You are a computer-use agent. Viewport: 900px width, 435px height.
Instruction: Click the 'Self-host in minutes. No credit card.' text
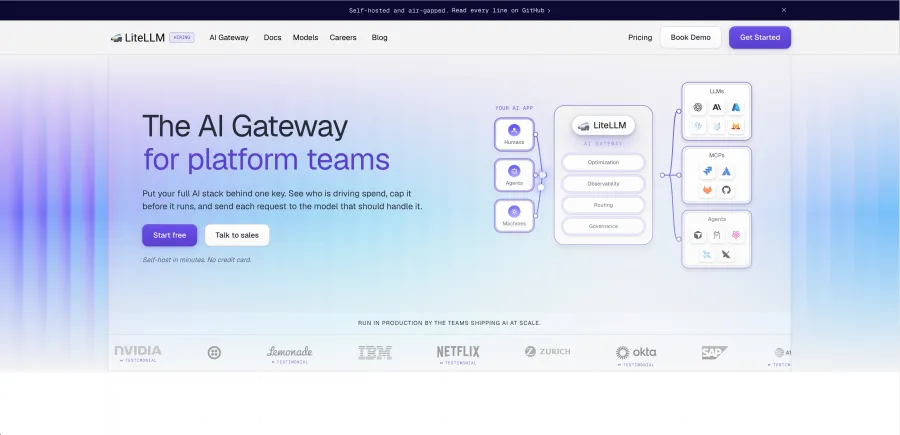click(x=197, y=260)
